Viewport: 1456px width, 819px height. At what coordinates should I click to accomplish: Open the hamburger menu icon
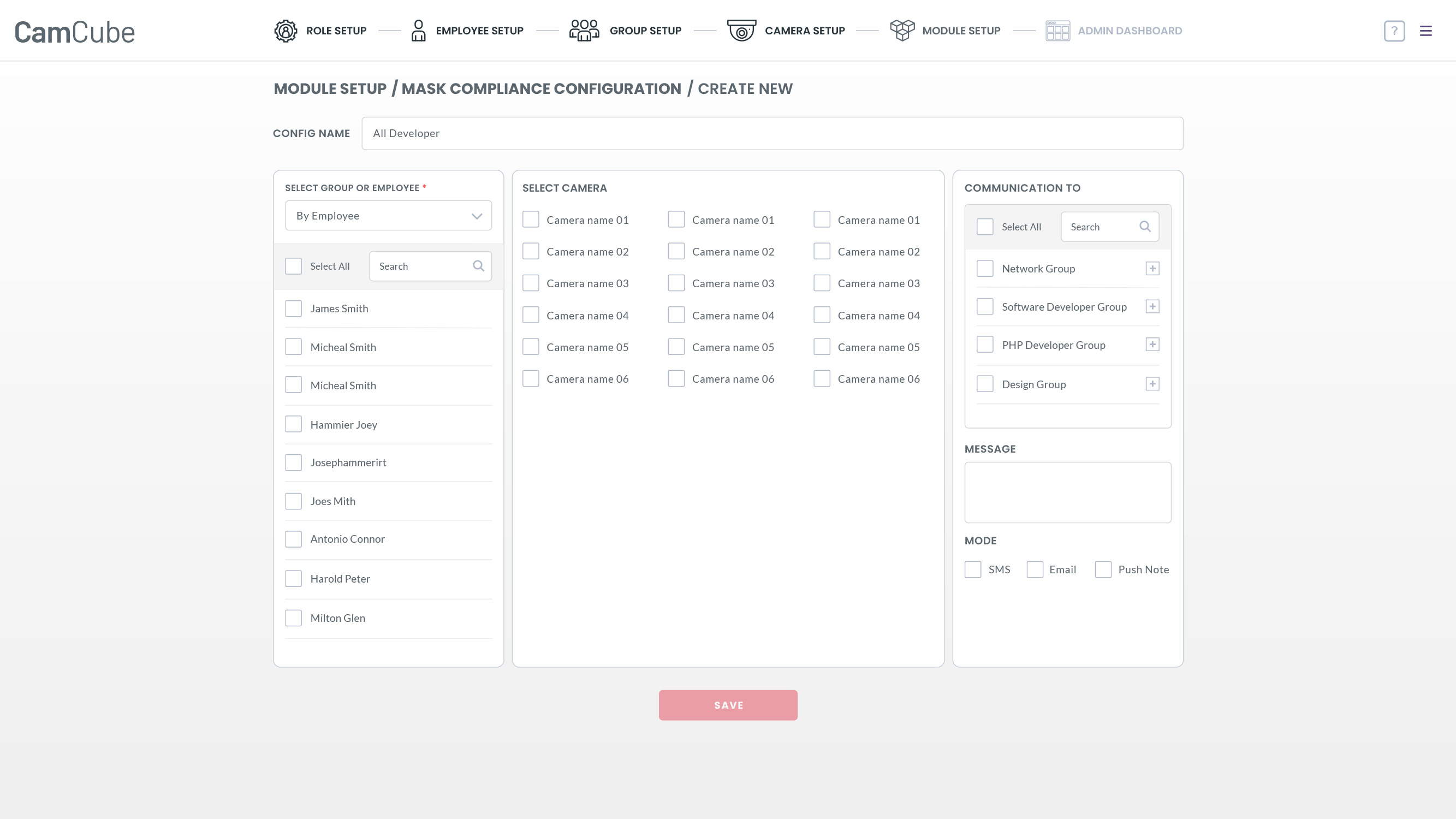1425,31
